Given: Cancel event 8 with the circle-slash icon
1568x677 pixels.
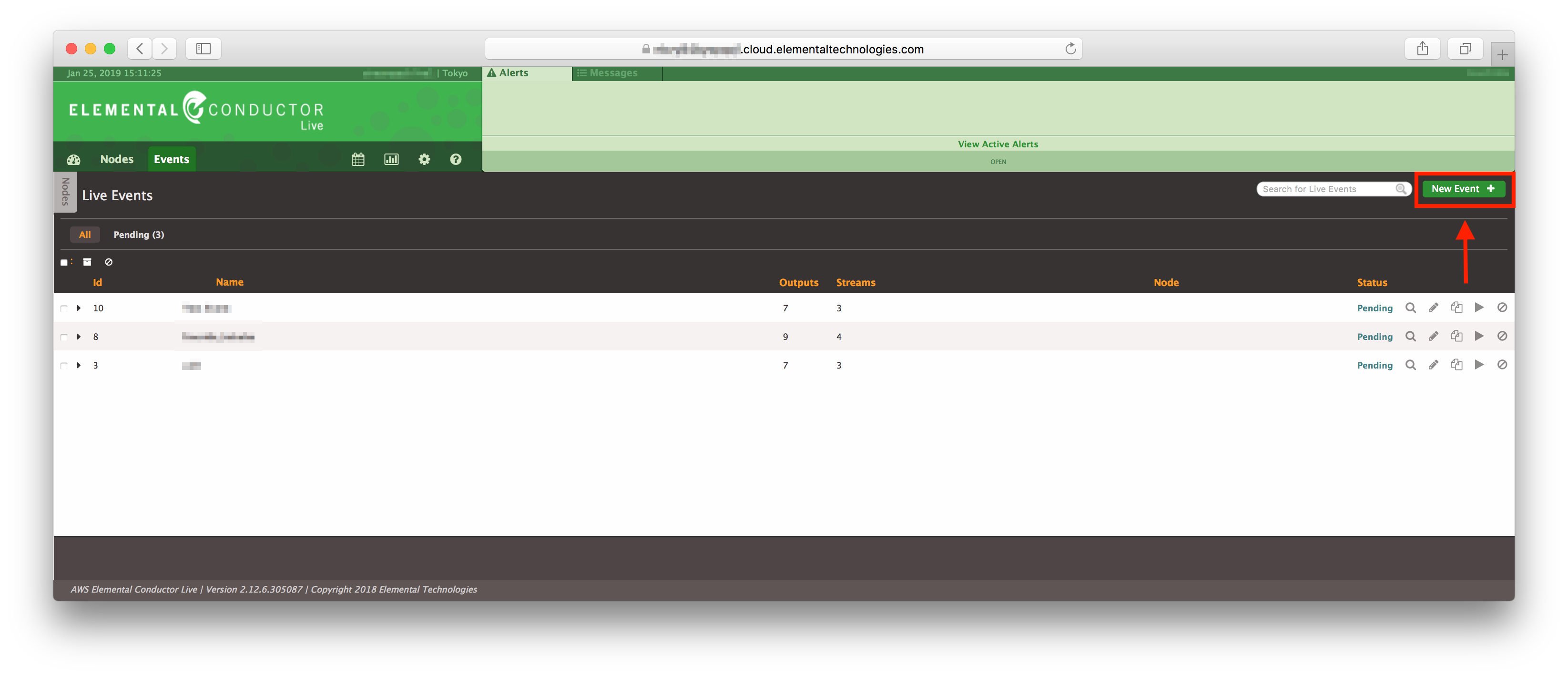Looking at the screenshot, I should (x=1502, y=336).
